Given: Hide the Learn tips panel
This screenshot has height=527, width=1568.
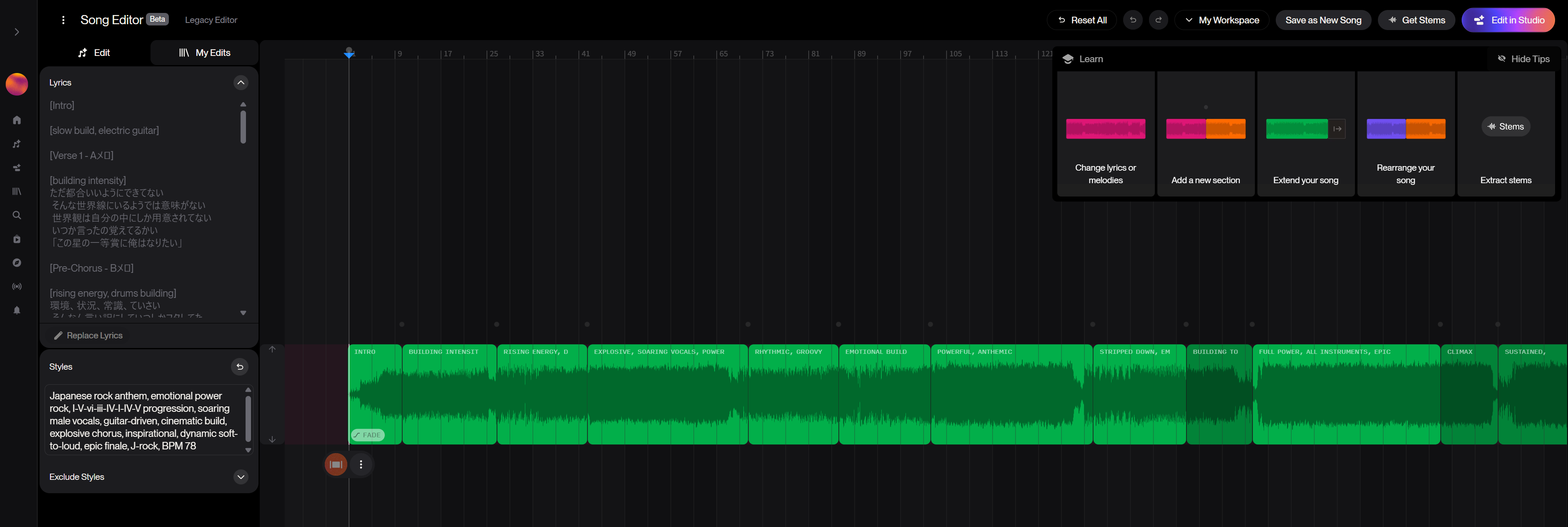Looking at the screenshot, I should [x=1524, y=58].
